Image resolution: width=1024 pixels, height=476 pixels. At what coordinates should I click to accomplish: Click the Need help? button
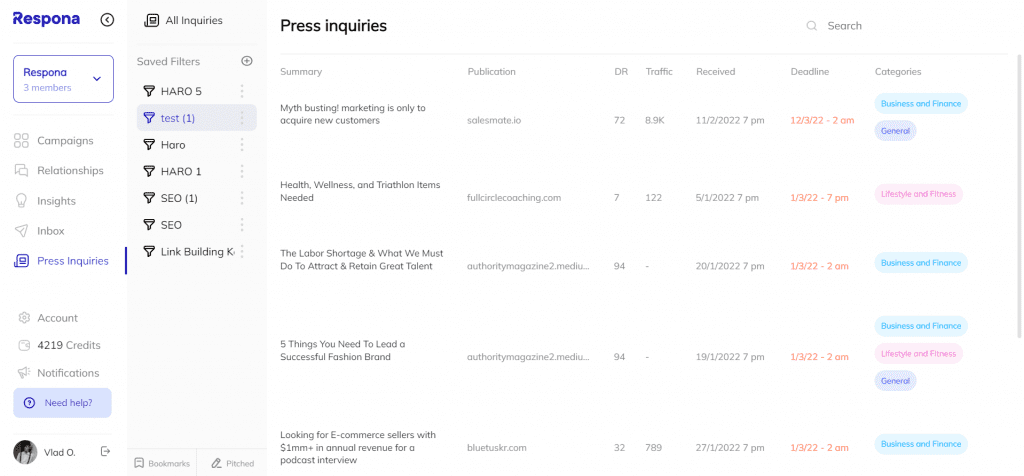coord(62,403)
